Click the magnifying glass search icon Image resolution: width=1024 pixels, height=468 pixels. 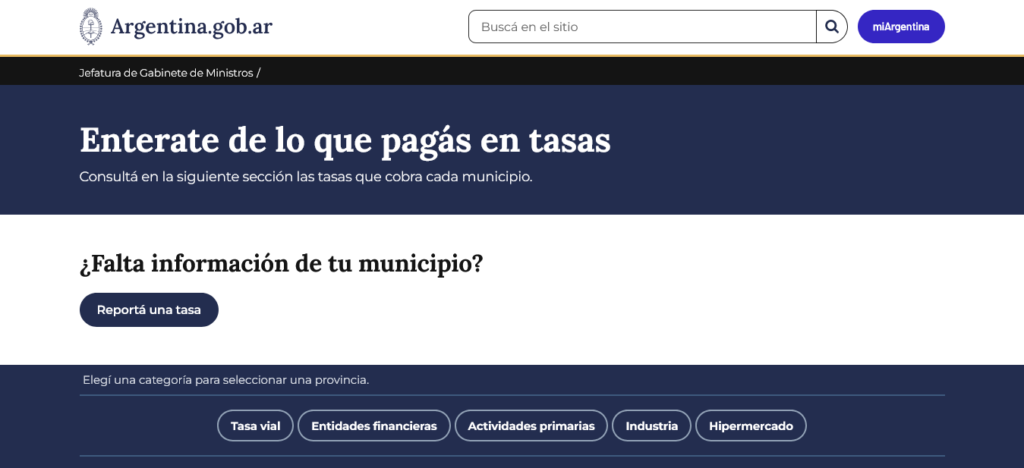(831, 27)
